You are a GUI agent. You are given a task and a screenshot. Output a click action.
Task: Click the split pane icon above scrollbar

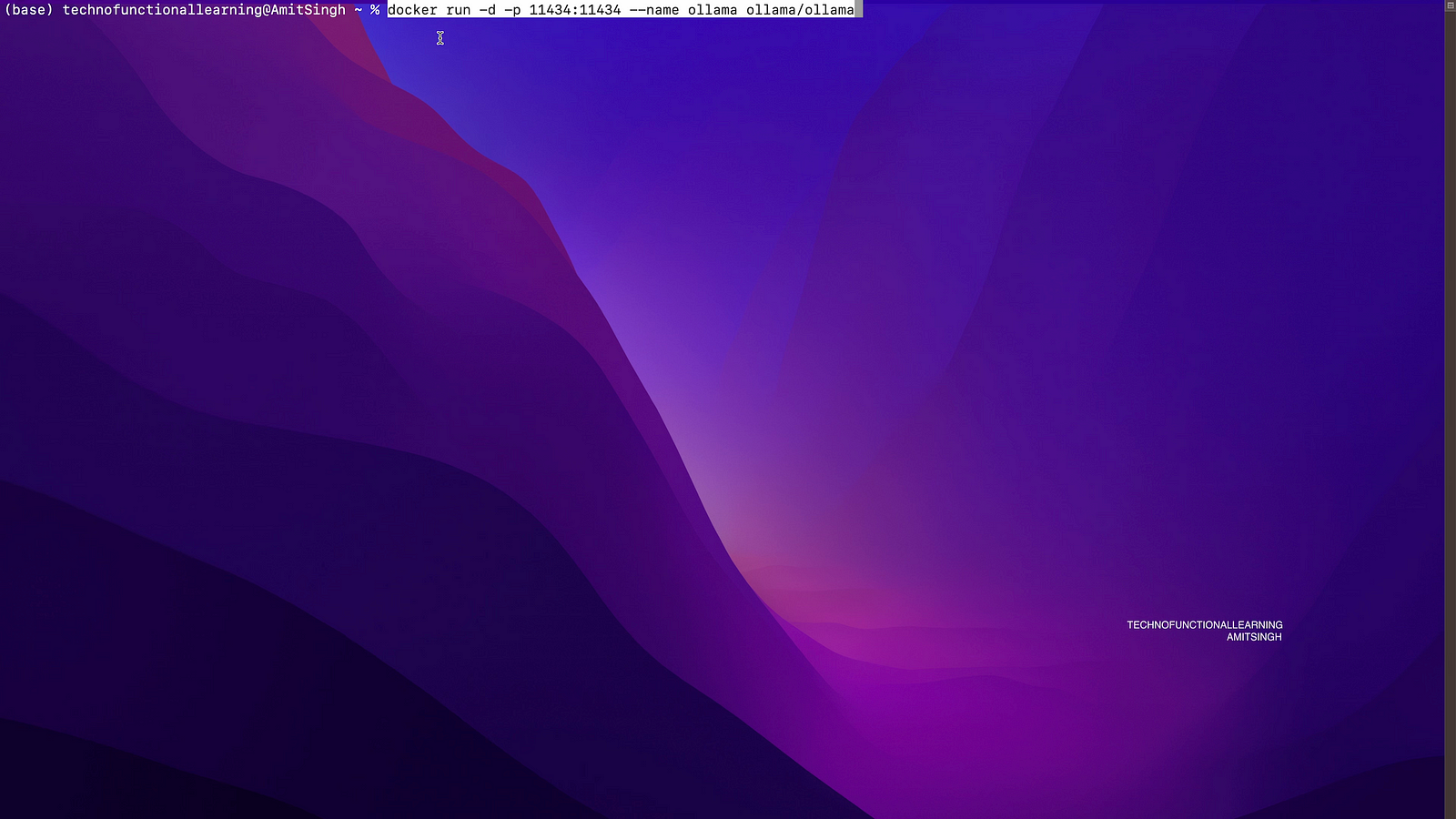1450,5
